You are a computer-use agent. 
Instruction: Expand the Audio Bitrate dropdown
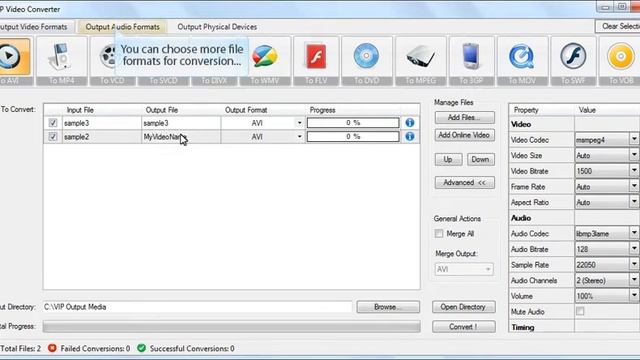[x=634, y=249]
